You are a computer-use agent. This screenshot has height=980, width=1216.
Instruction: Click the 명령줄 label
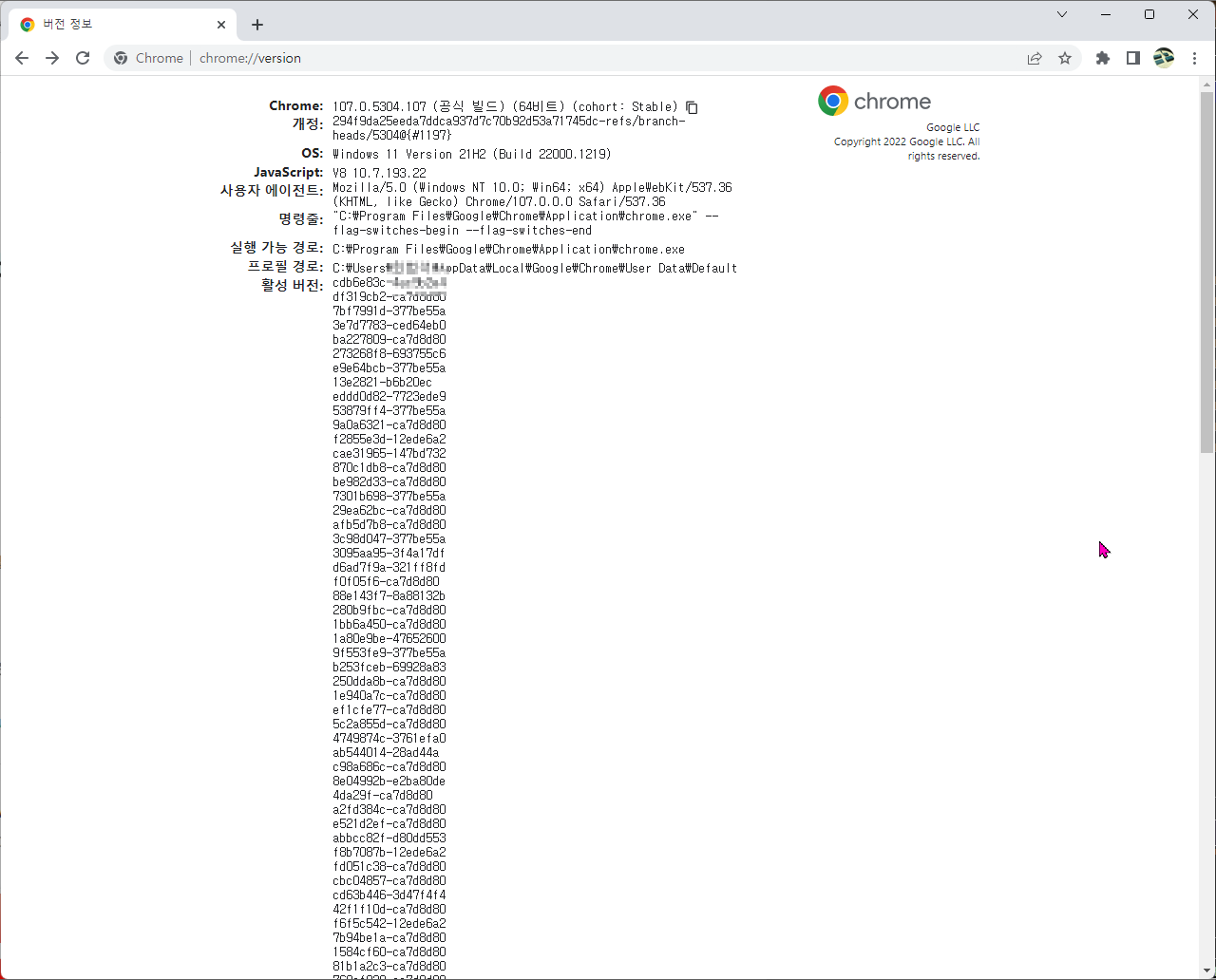[300, 218]
